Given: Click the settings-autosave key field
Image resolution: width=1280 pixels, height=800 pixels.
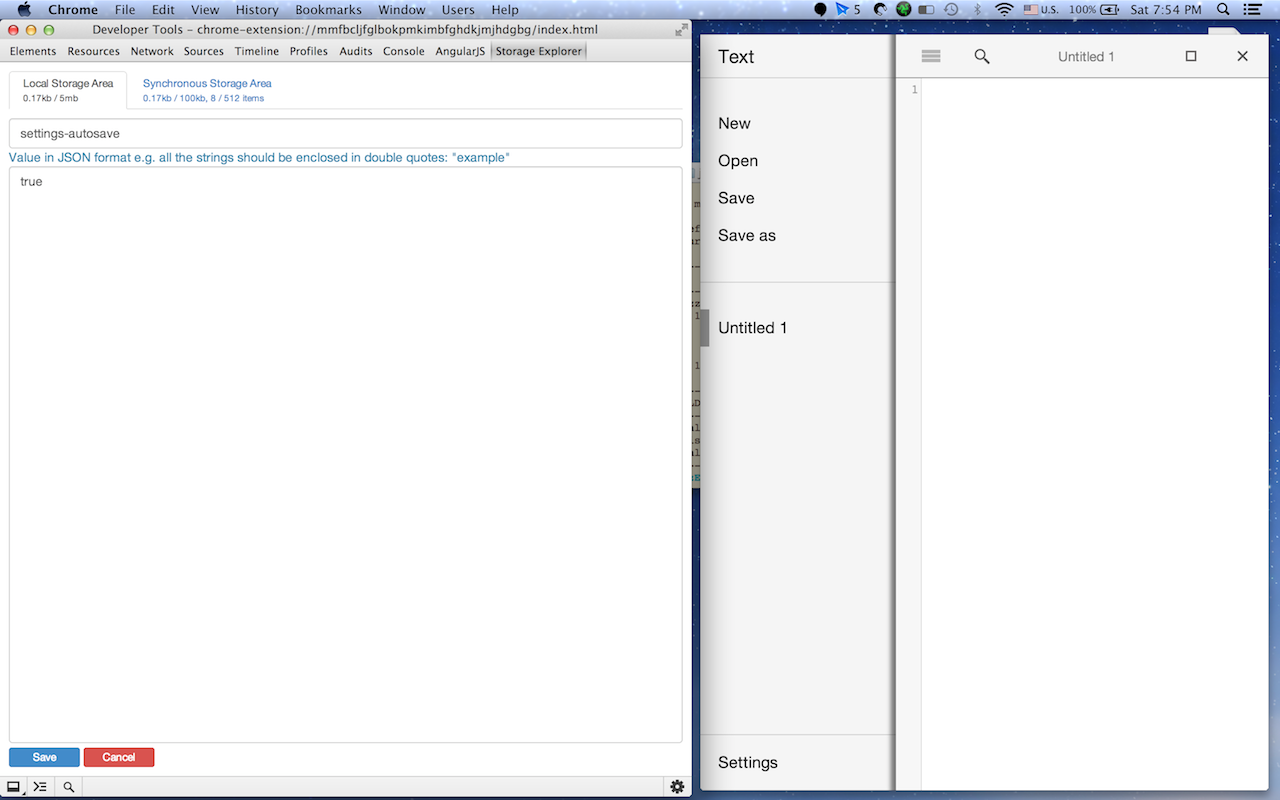Looking at the screenshot, I should point(346,133).
